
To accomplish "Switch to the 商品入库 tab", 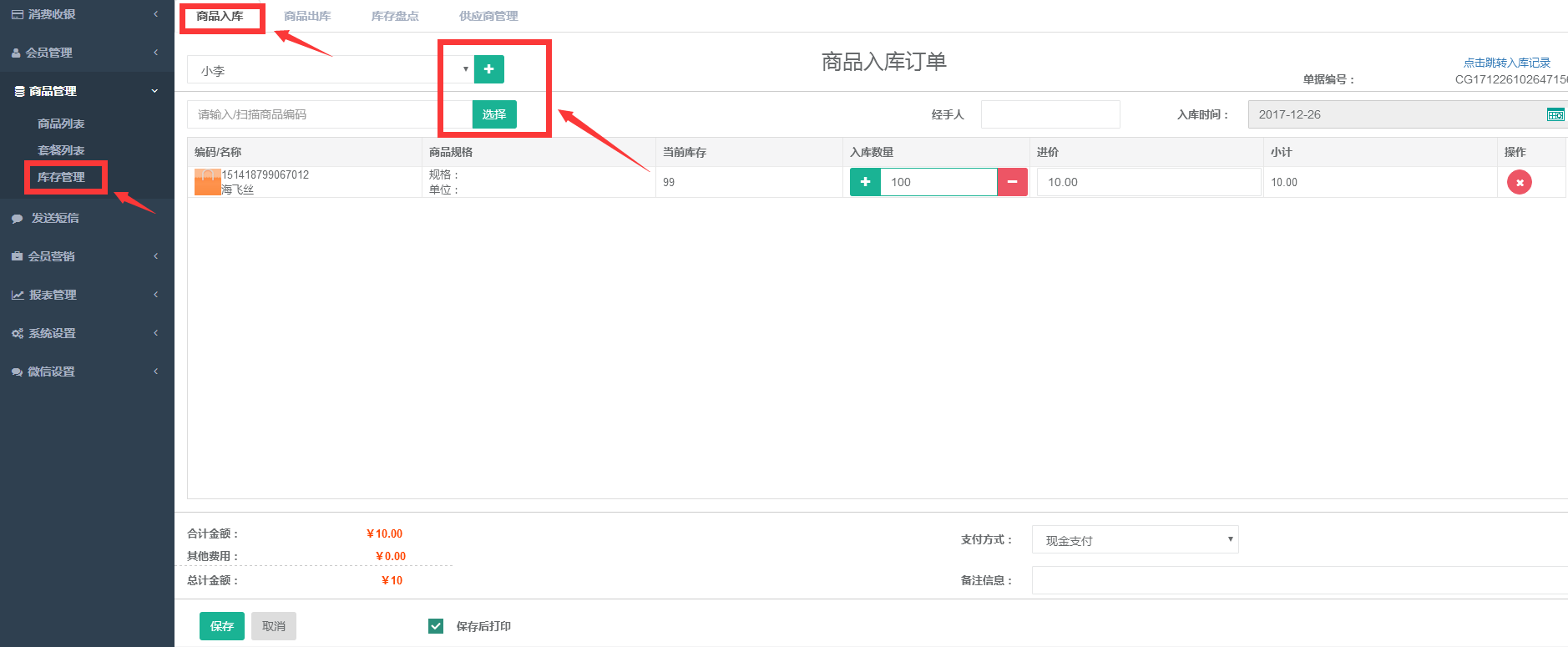I will 220,16.
